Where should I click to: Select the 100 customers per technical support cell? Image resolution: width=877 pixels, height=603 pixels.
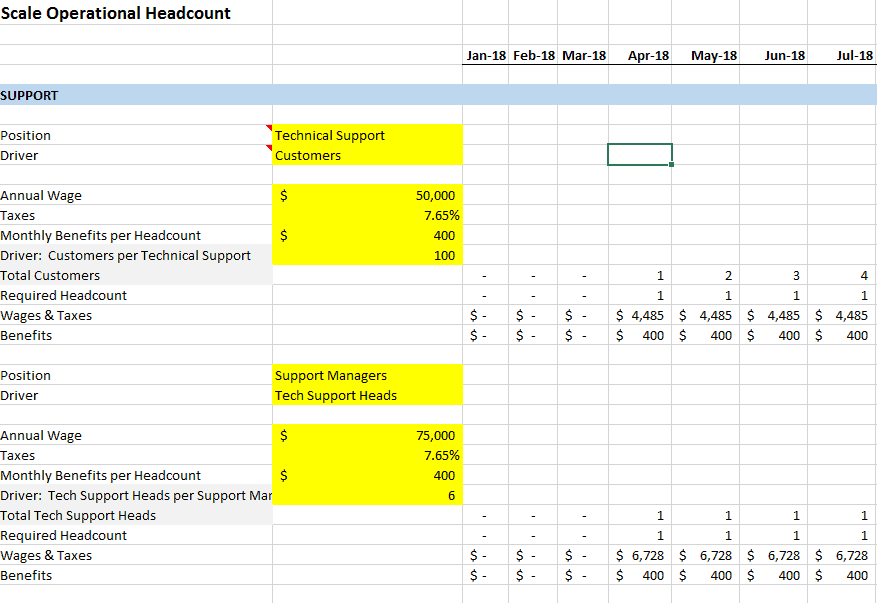(367, 255)
